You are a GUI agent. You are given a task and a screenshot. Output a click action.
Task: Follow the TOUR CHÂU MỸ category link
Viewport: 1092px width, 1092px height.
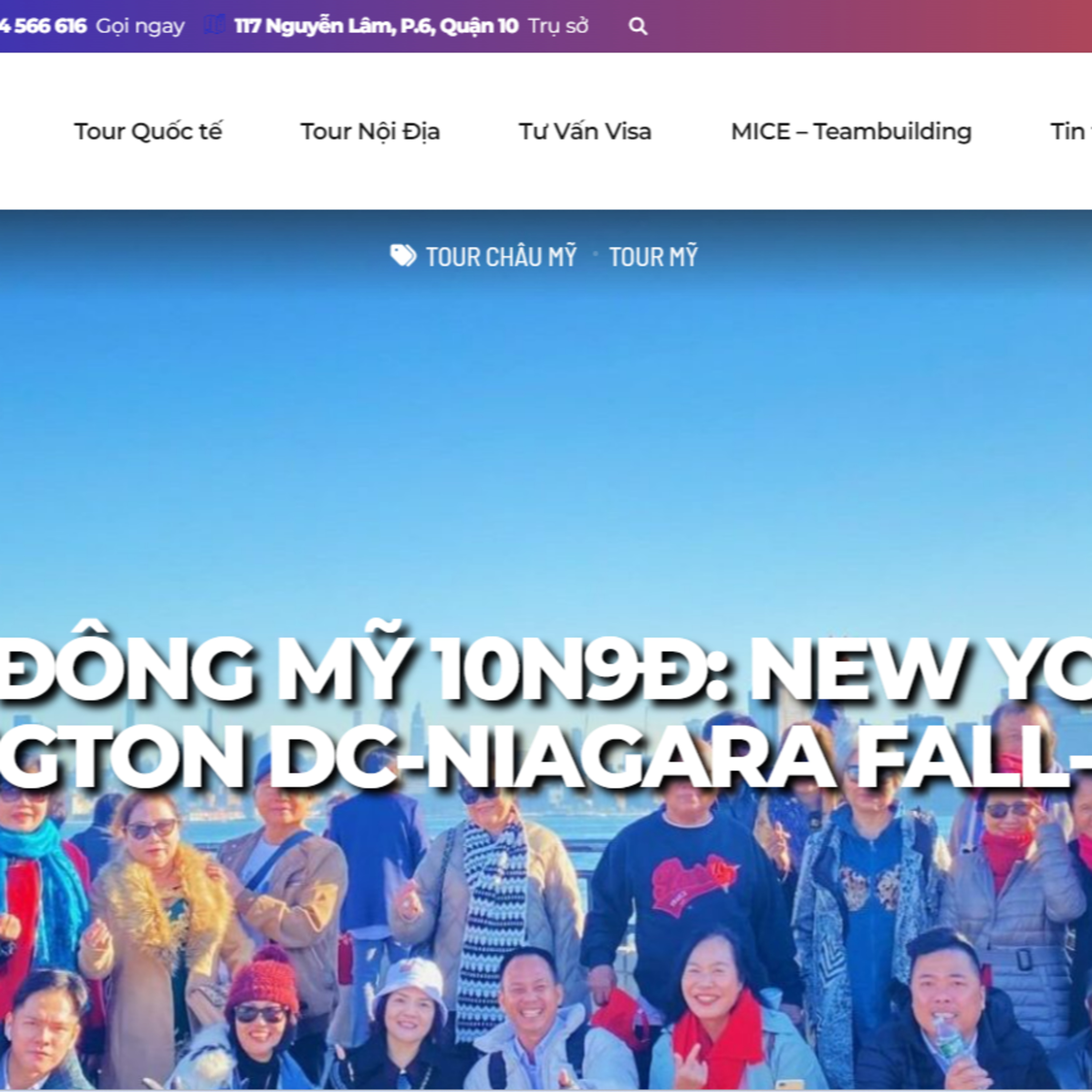coord(501,257)
